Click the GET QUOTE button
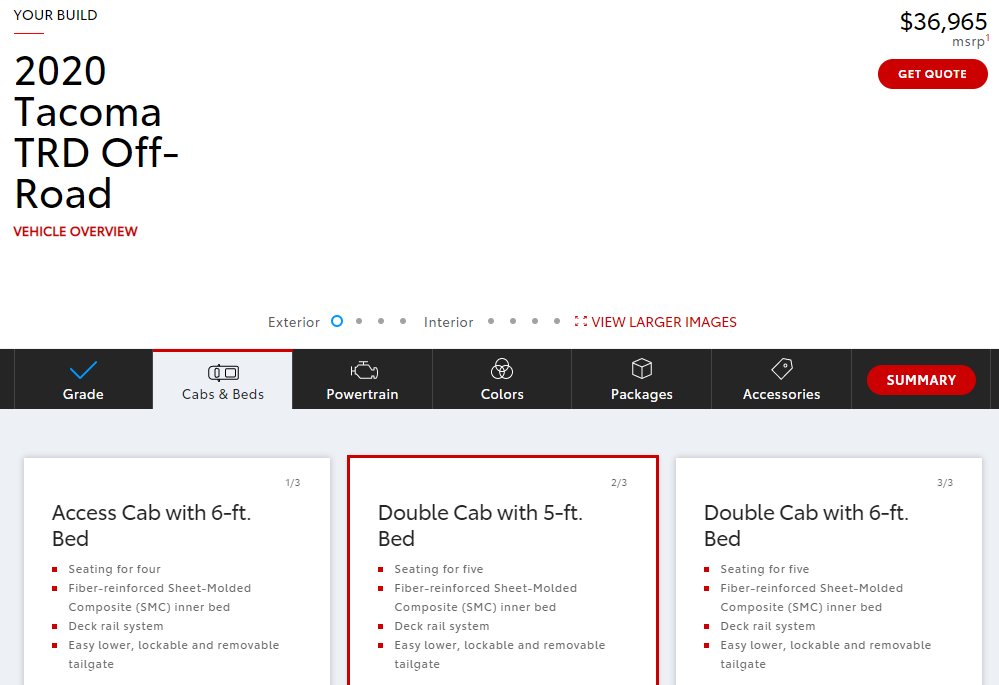999x685 pixels. point(932,74)
